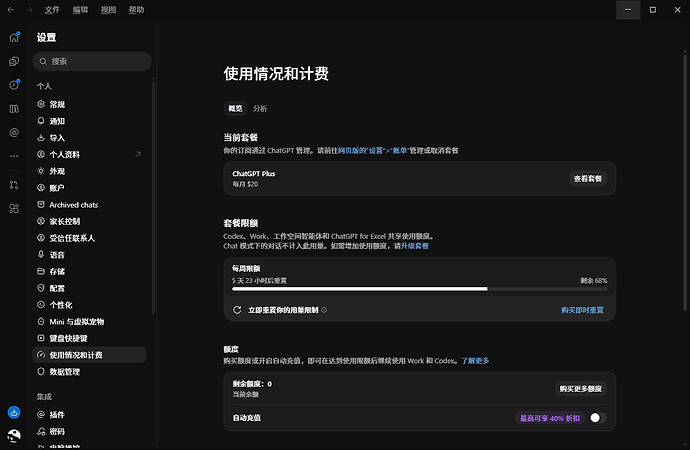This screenshot has width=690, height=450.
Task: Click the refresh icon beside 立即重置你的用量限制
Action: tap(237, 310)
